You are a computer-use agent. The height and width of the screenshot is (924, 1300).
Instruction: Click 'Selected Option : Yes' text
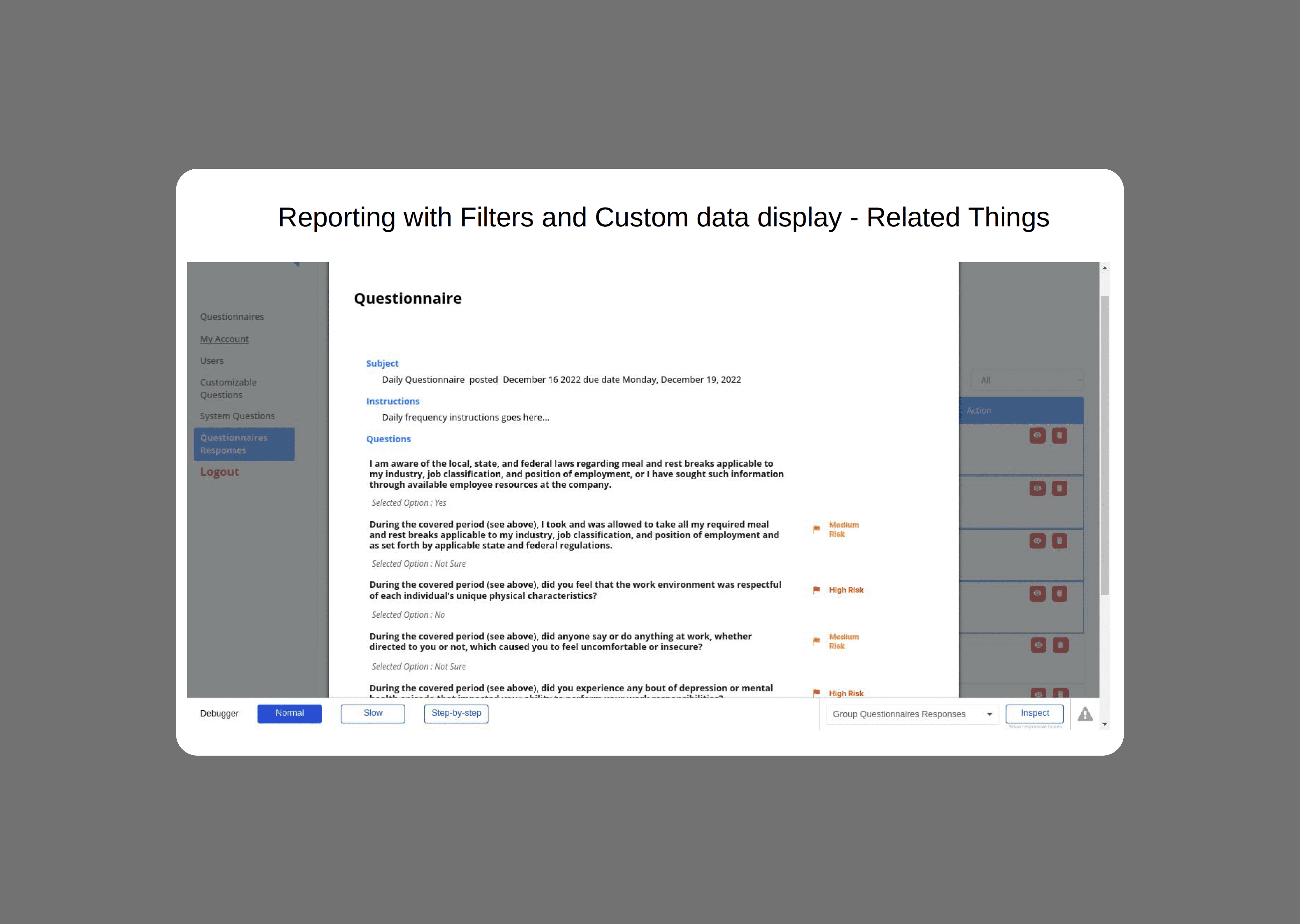409,503
